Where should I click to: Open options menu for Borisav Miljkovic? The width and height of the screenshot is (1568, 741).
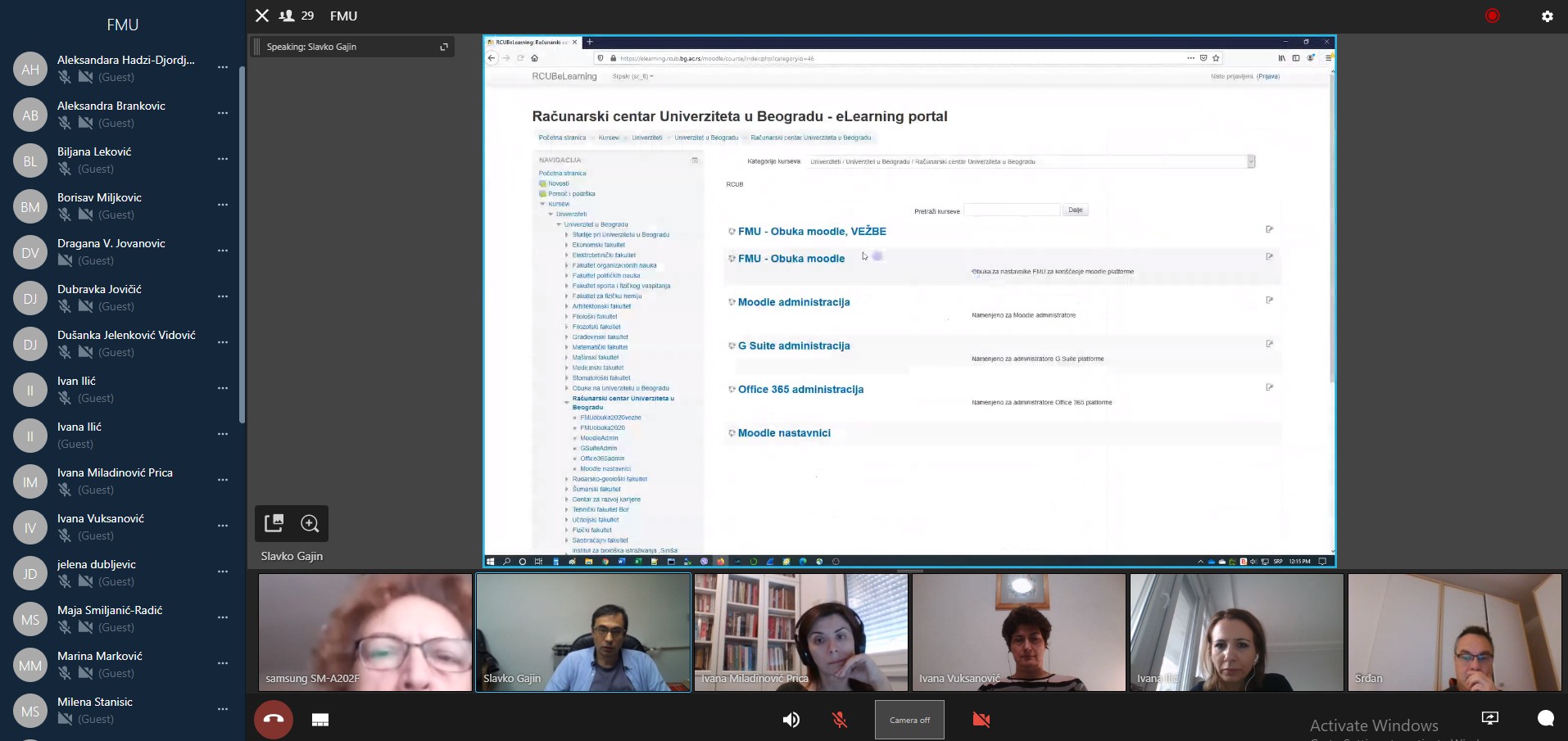(x=223, y=205)
